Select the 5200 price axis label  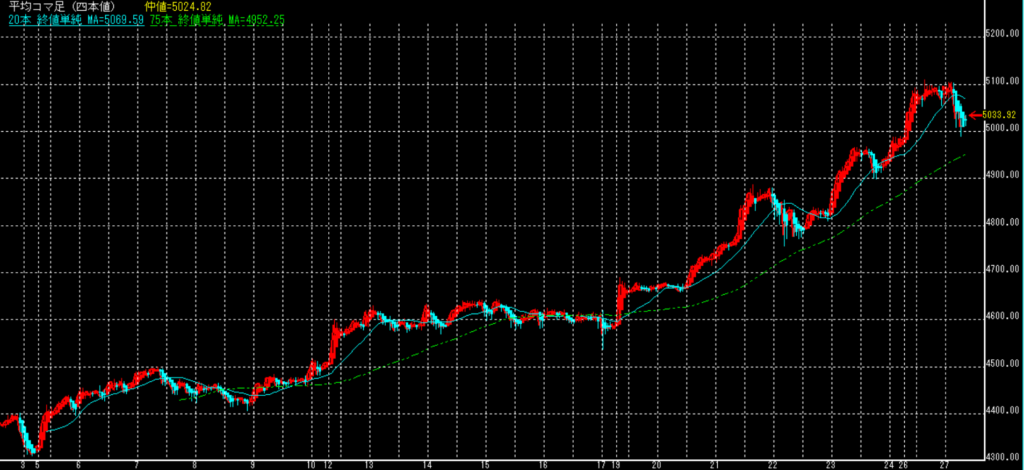[1001, 35]
